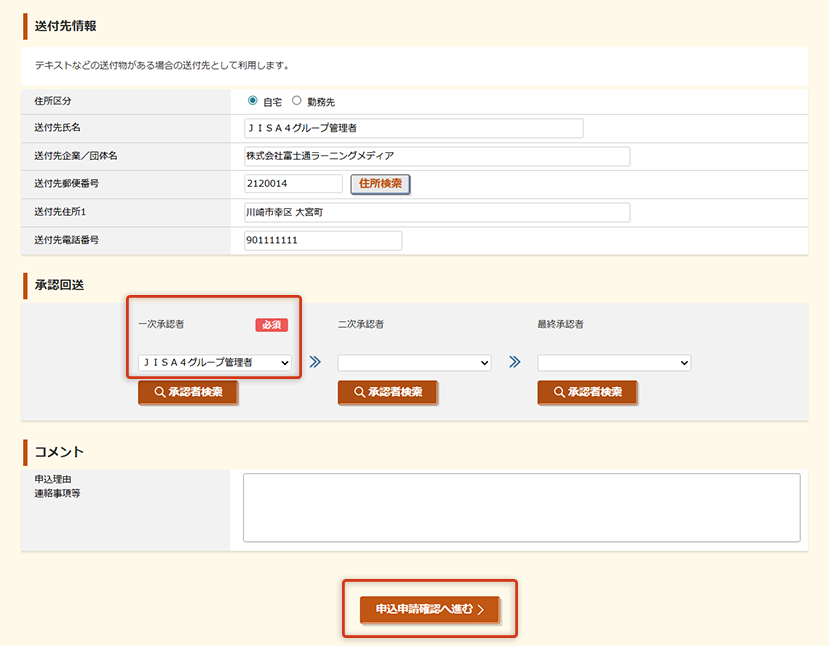
Task: Click the 送付先氏名 input field
Action: pyautogui.click(x=413, y=128)
